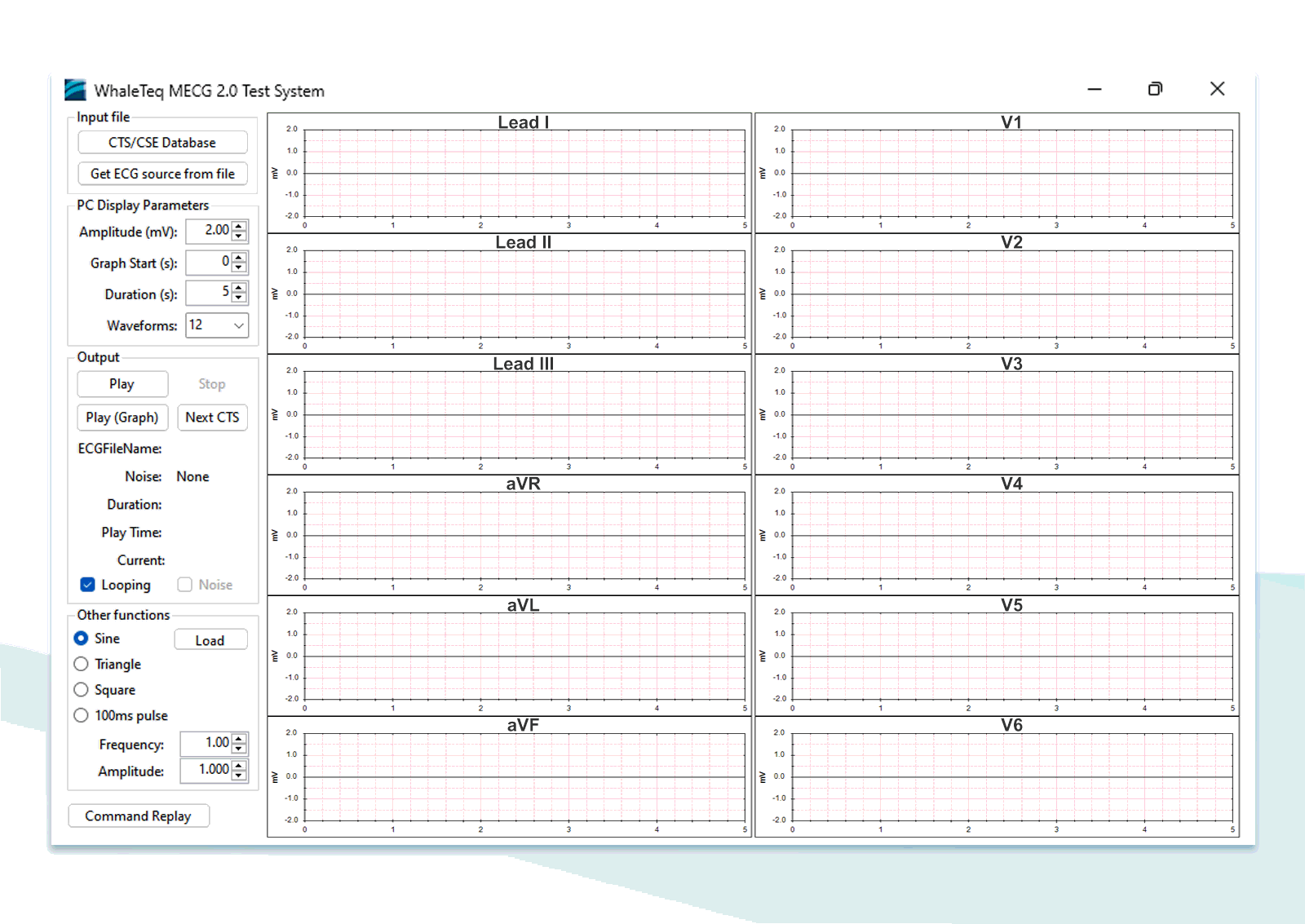
Task: Increase the Other functions Amplitude value
Action: (239, 765)
